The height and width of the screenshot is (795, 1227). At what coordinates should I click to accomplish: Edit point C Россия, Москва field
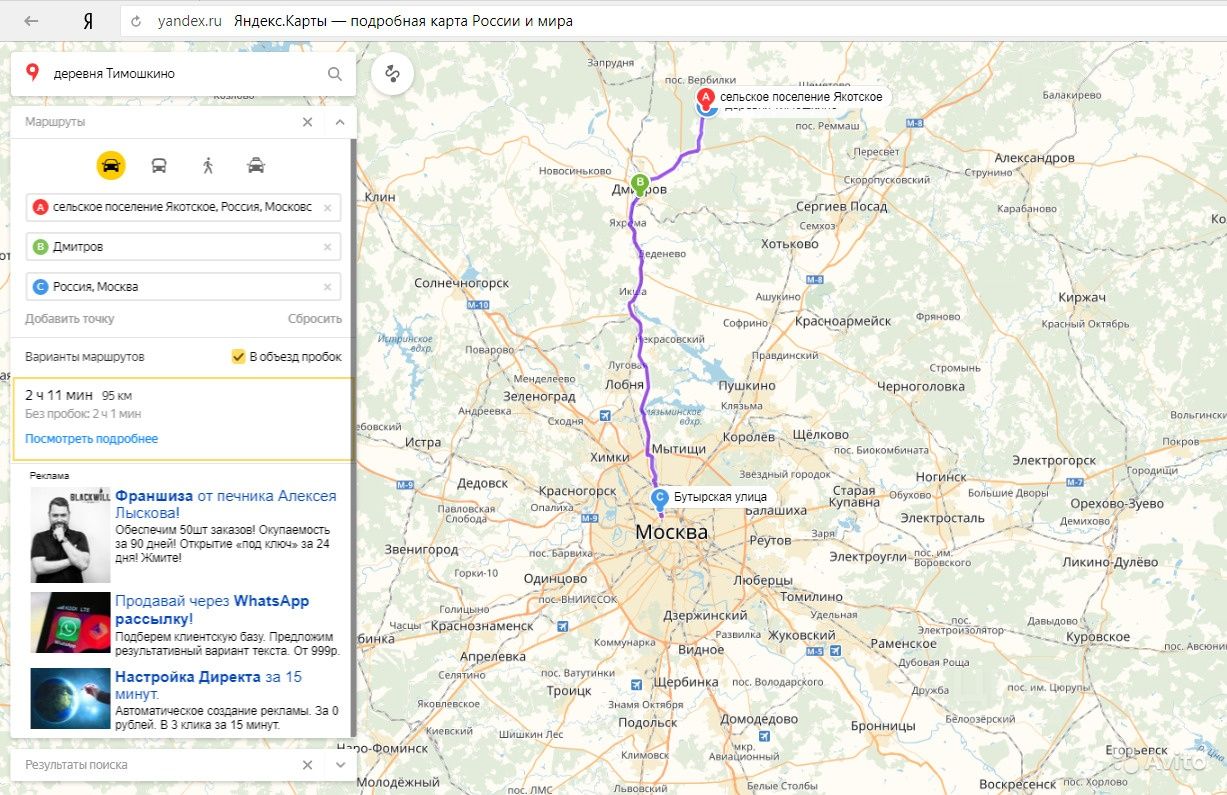(184, 287)
